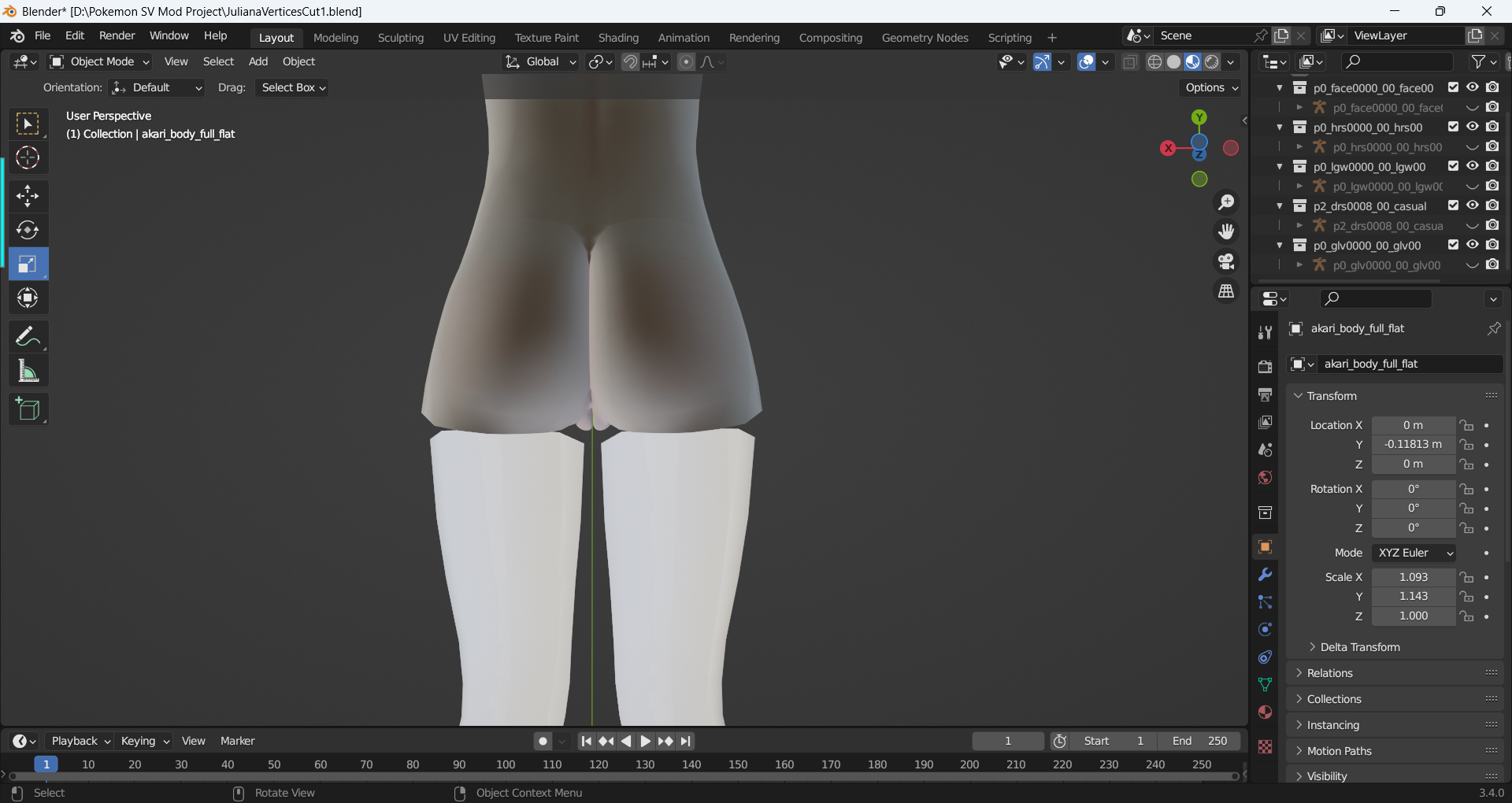
Task: Select the Cursor tool in toolbar
Action: [x=28, y=158]
